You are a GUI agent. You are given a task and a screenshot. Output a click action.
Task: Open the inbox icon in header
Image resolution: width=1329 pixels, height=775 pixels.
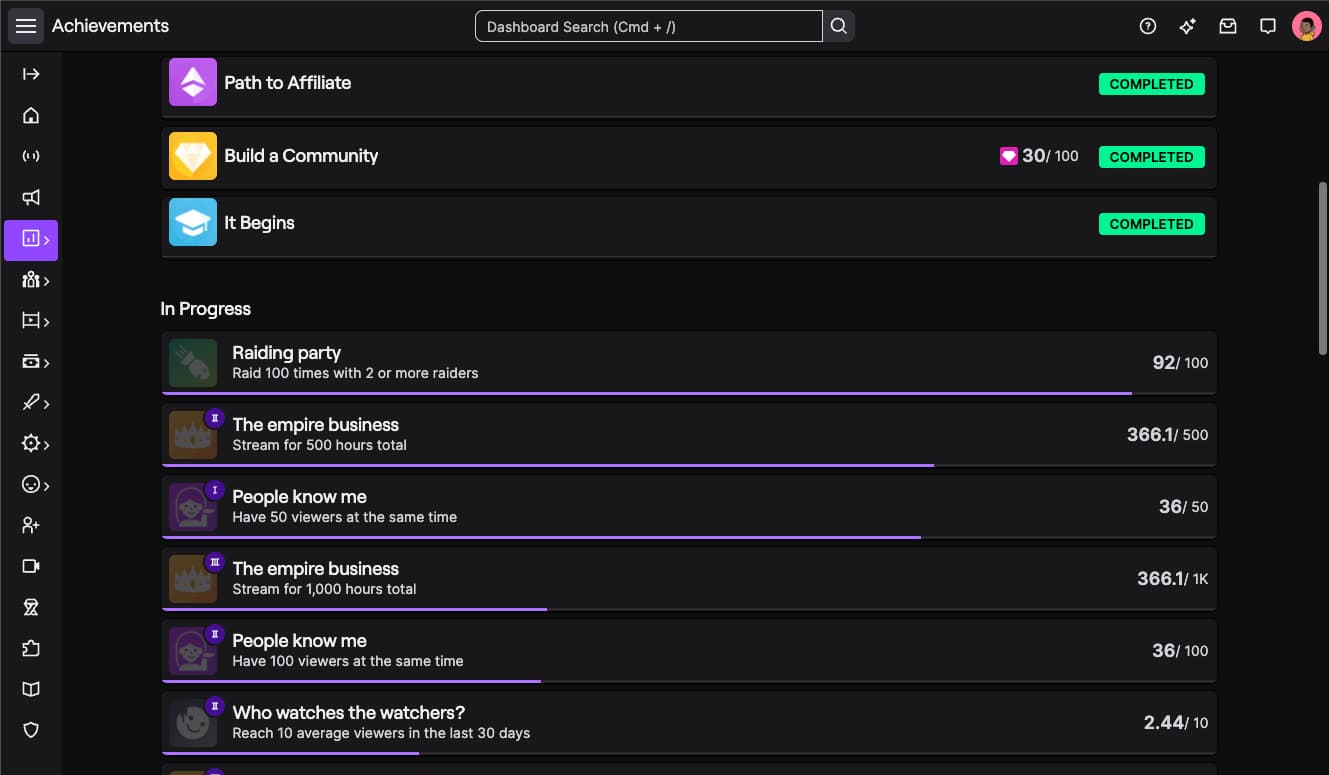1228,27
